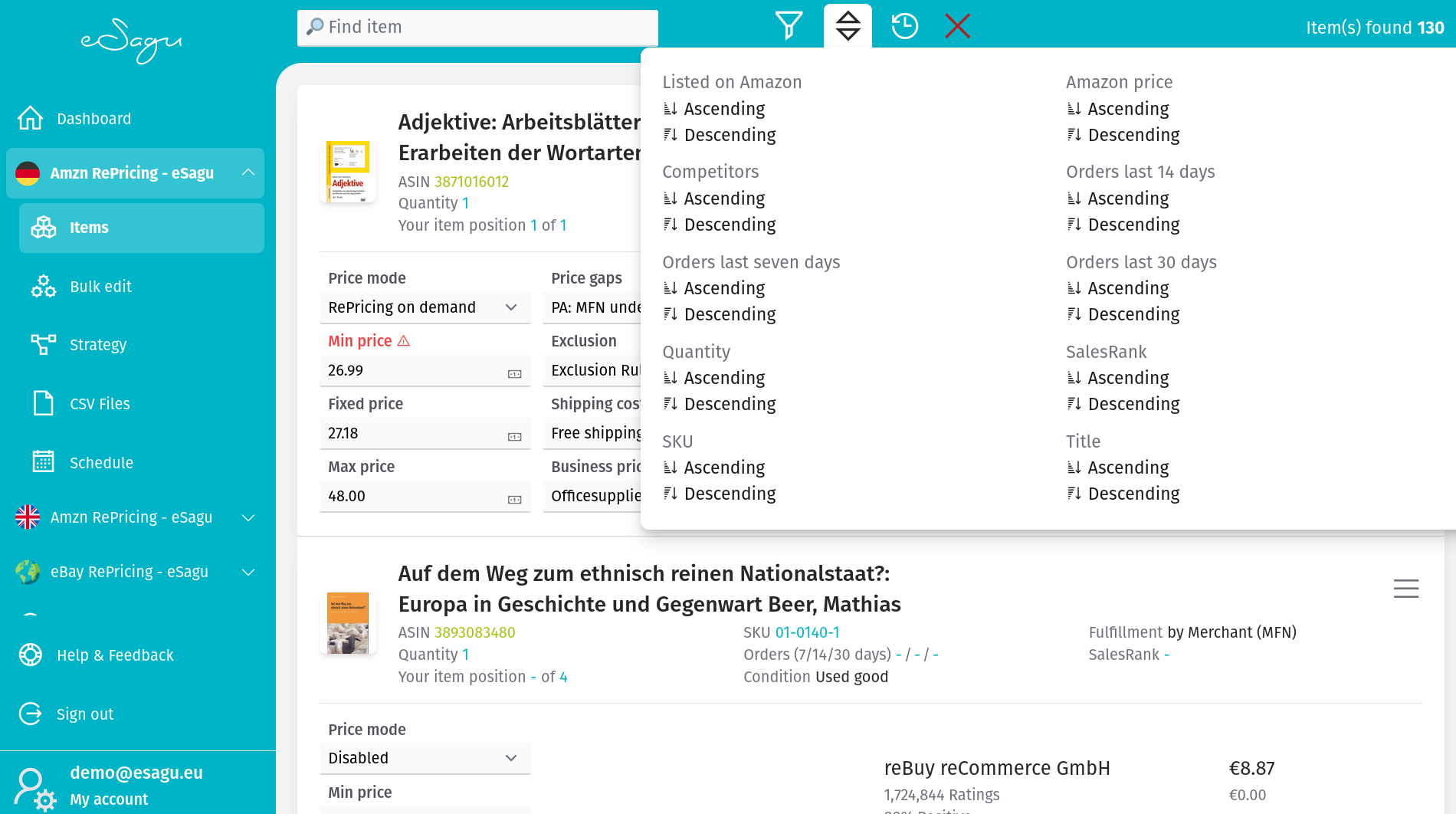Collapse the German Amzn RePricing group
Image resolution: width=1456 pixels, height=814 pixels.
coord(248,172)
